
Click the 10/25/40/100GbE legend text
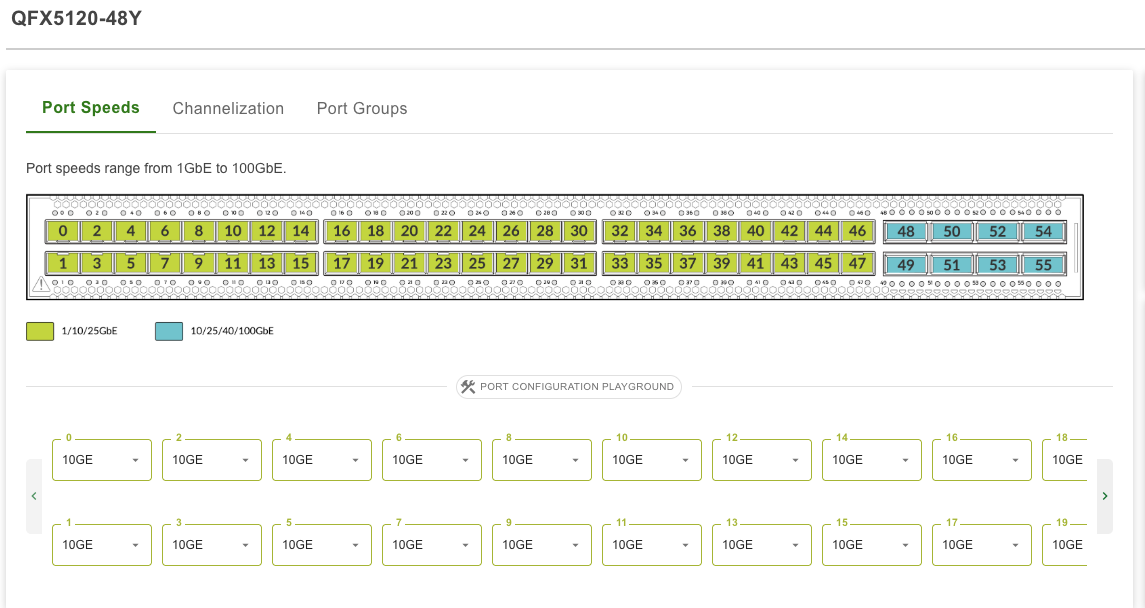(x=232, y=331)
